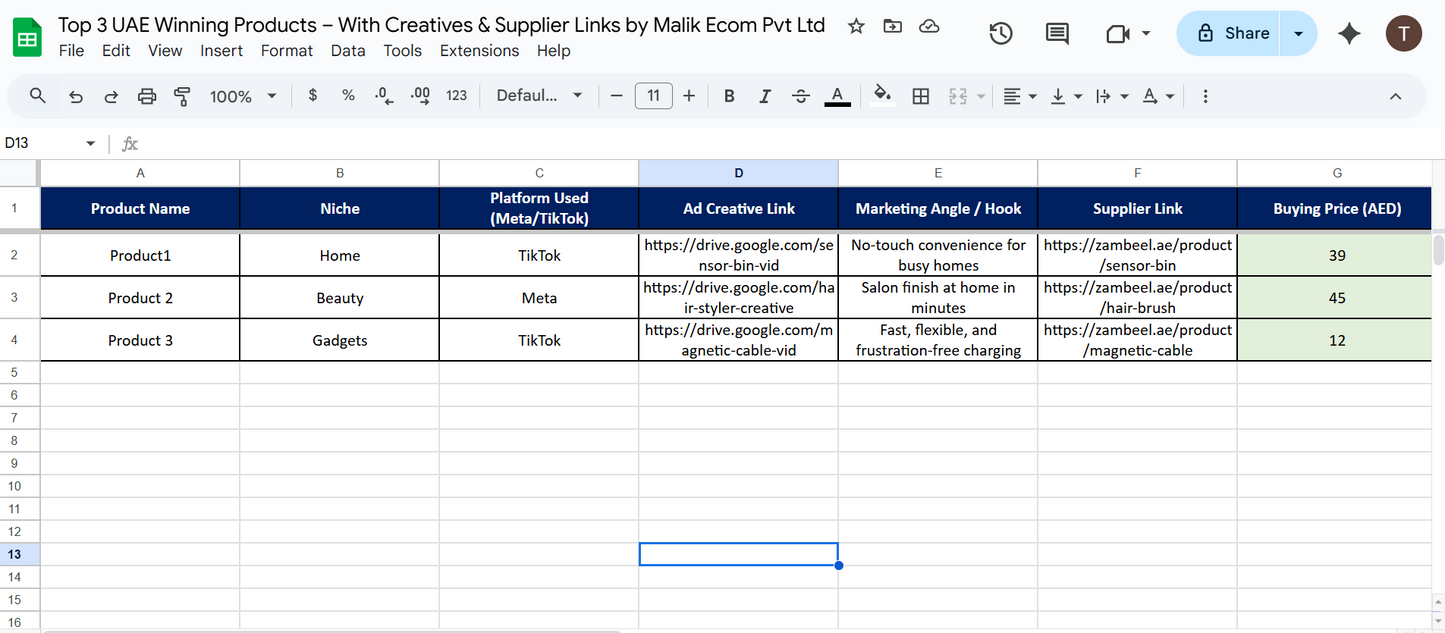This screenshot has height=633, width=1445.
Task: Open the hair-brush supplier link
Action: (1137, 298)
